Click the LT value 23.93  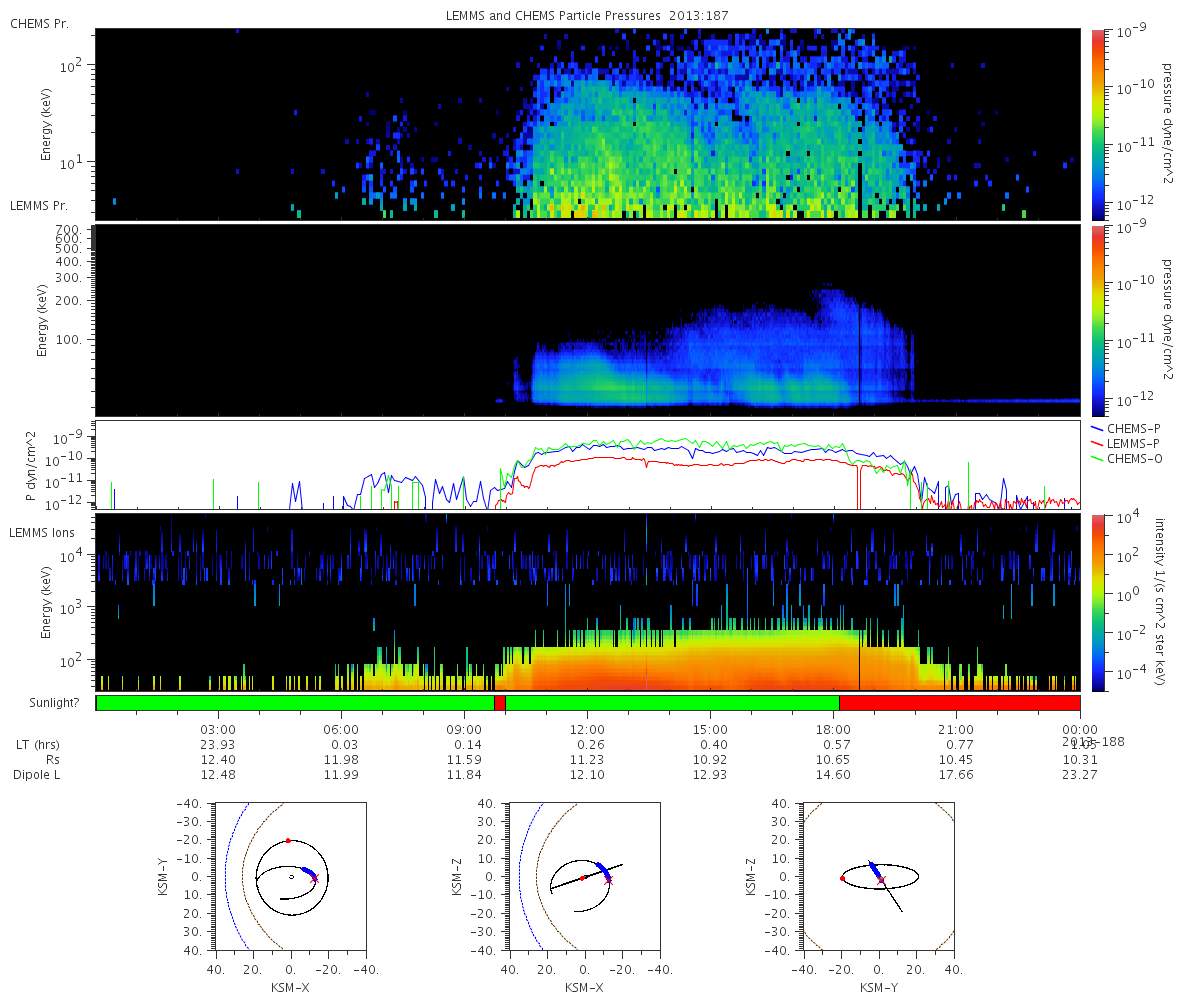218,745
